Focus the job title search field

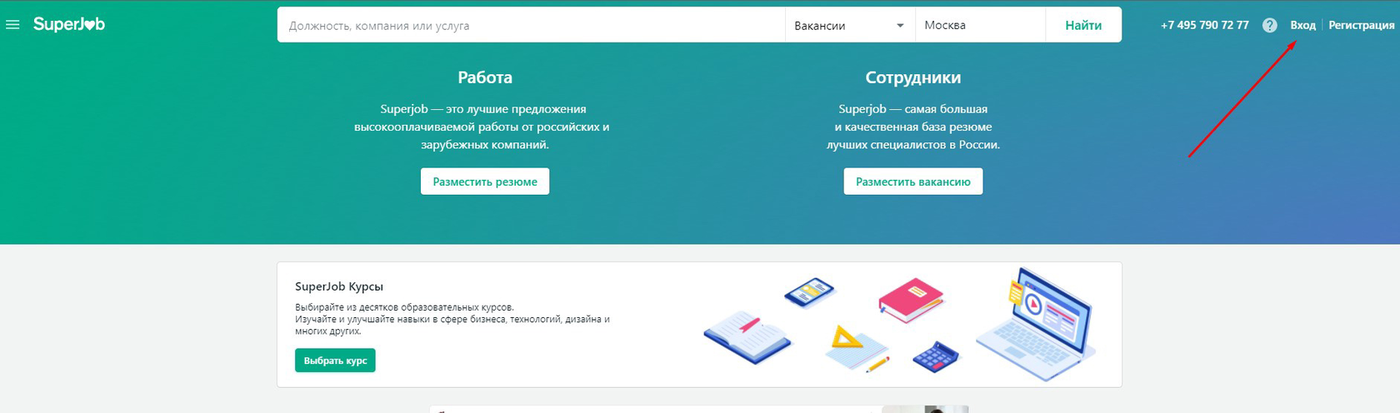point(531,25)
